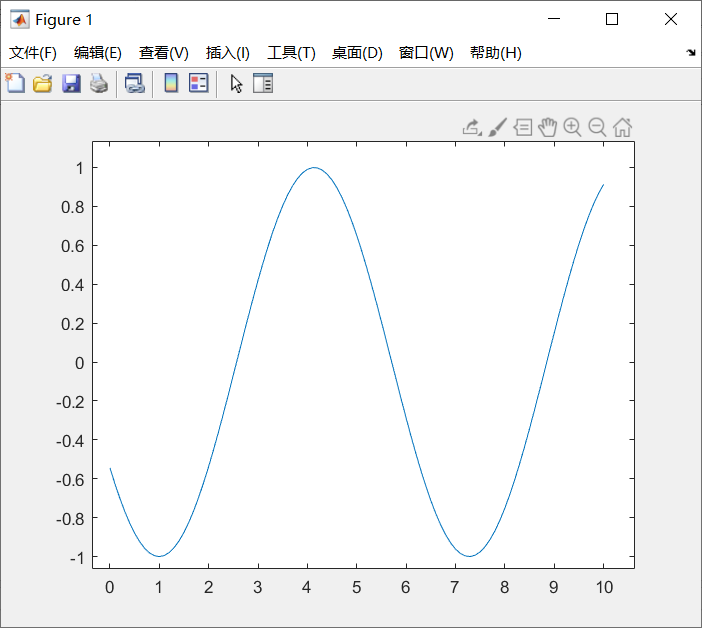Open a file with the folder icon

(x=43, y=84)
